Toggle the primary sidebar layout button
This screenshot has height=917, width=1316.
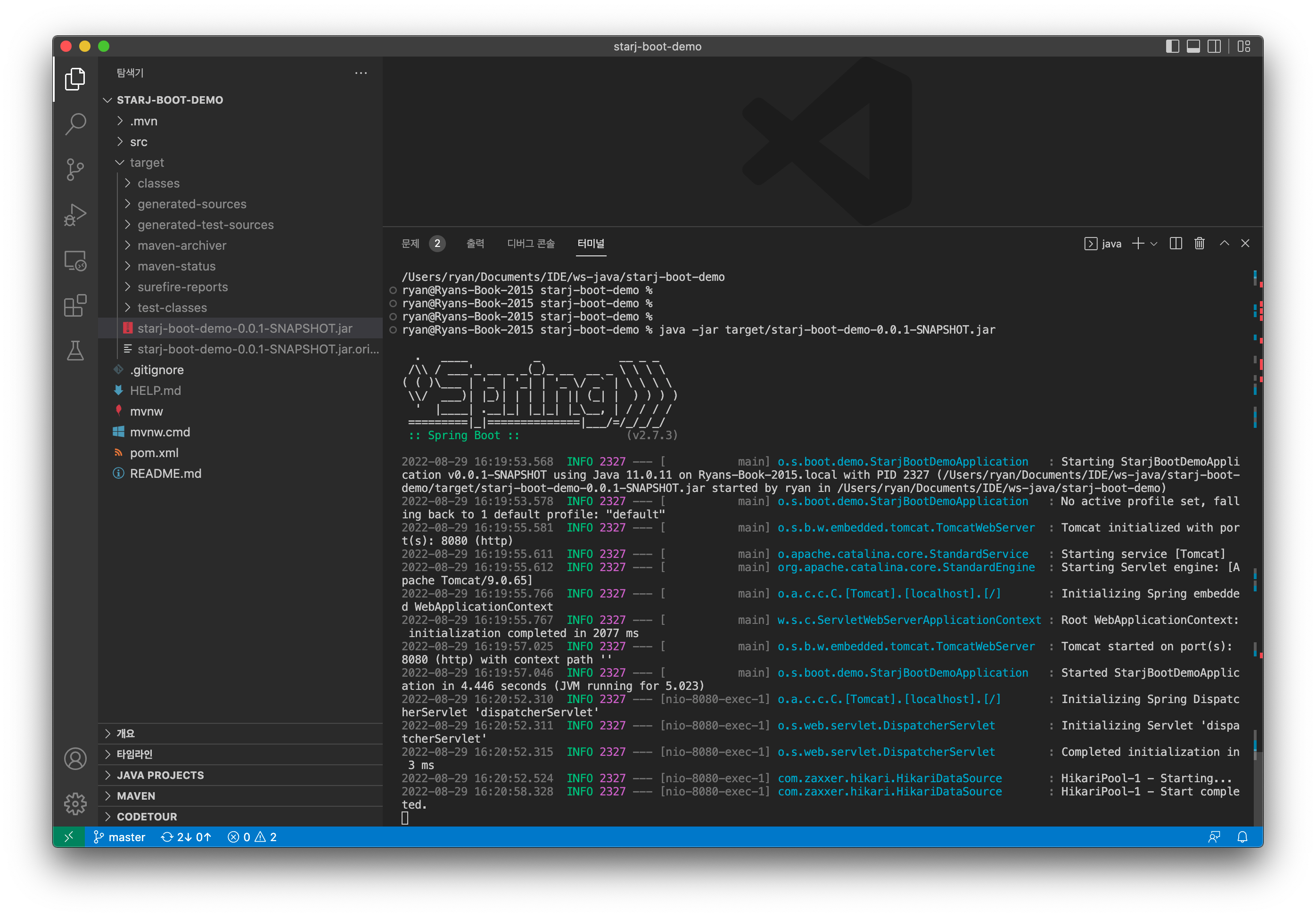click(x=1172, y=47)
